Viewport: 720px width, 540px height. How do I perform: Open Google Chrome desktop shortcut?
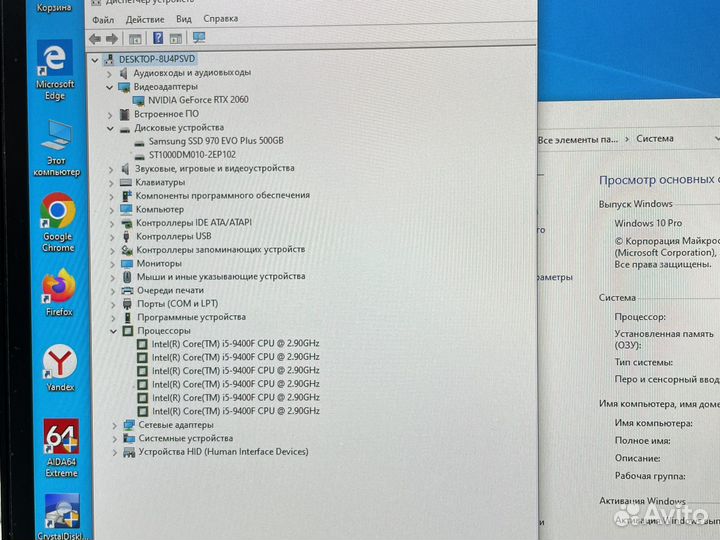58,222
